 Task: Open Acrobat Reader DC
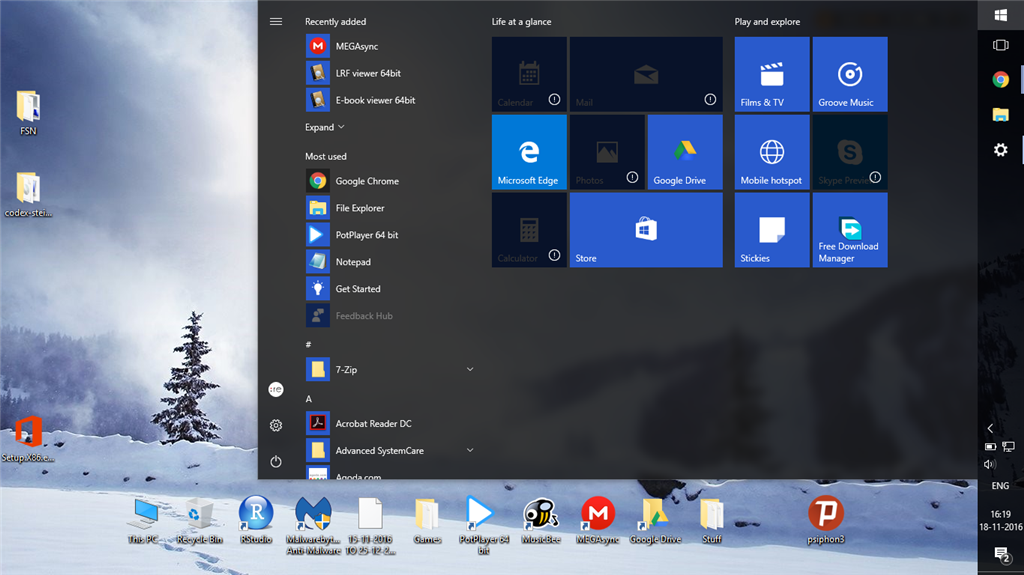click(390, 423)
